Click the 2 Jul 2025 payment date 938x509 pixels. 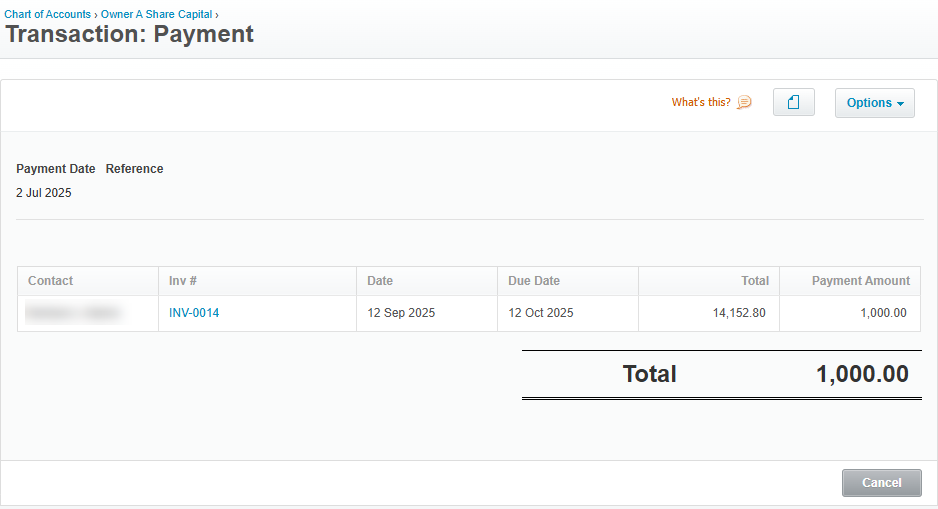[x=44, y=193]
